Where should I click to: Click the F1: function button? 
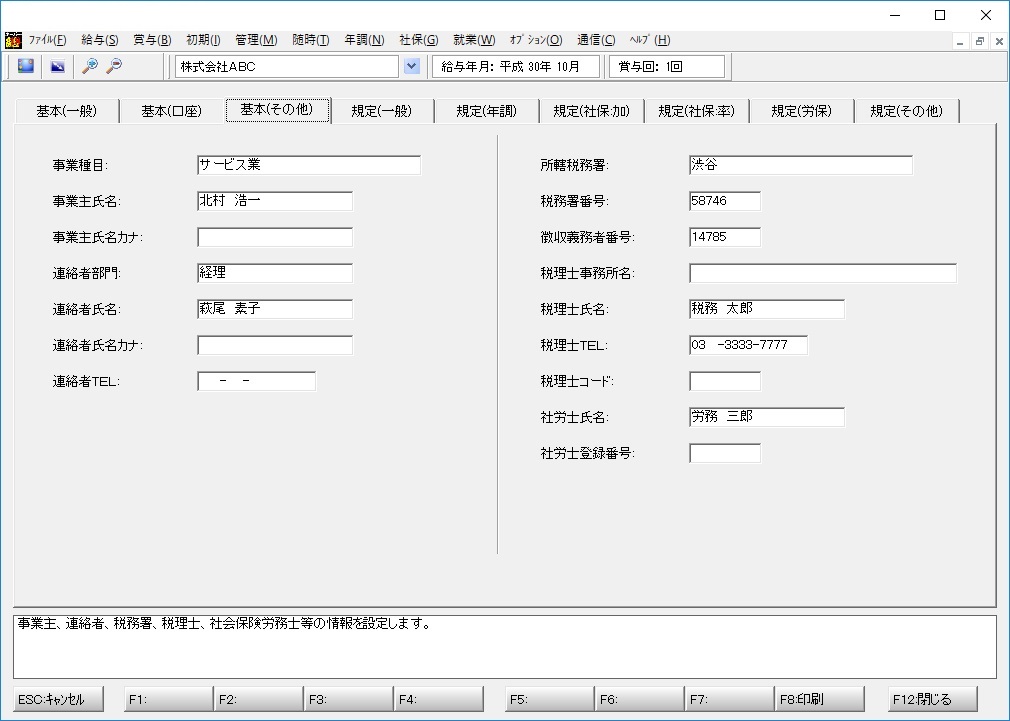tap(168, 699)
